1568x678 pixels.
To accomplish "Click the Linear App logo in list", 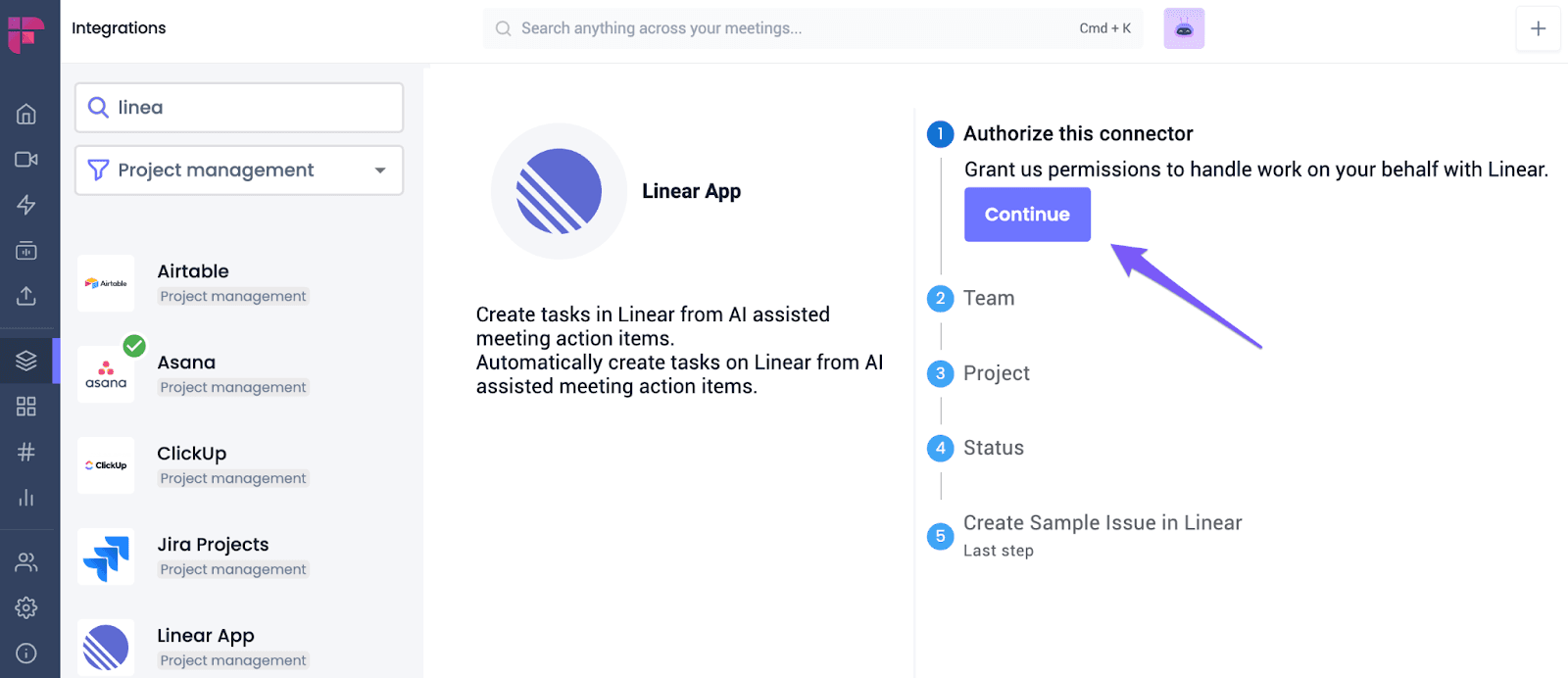I will pyautogui.click(x=106, y=648).
